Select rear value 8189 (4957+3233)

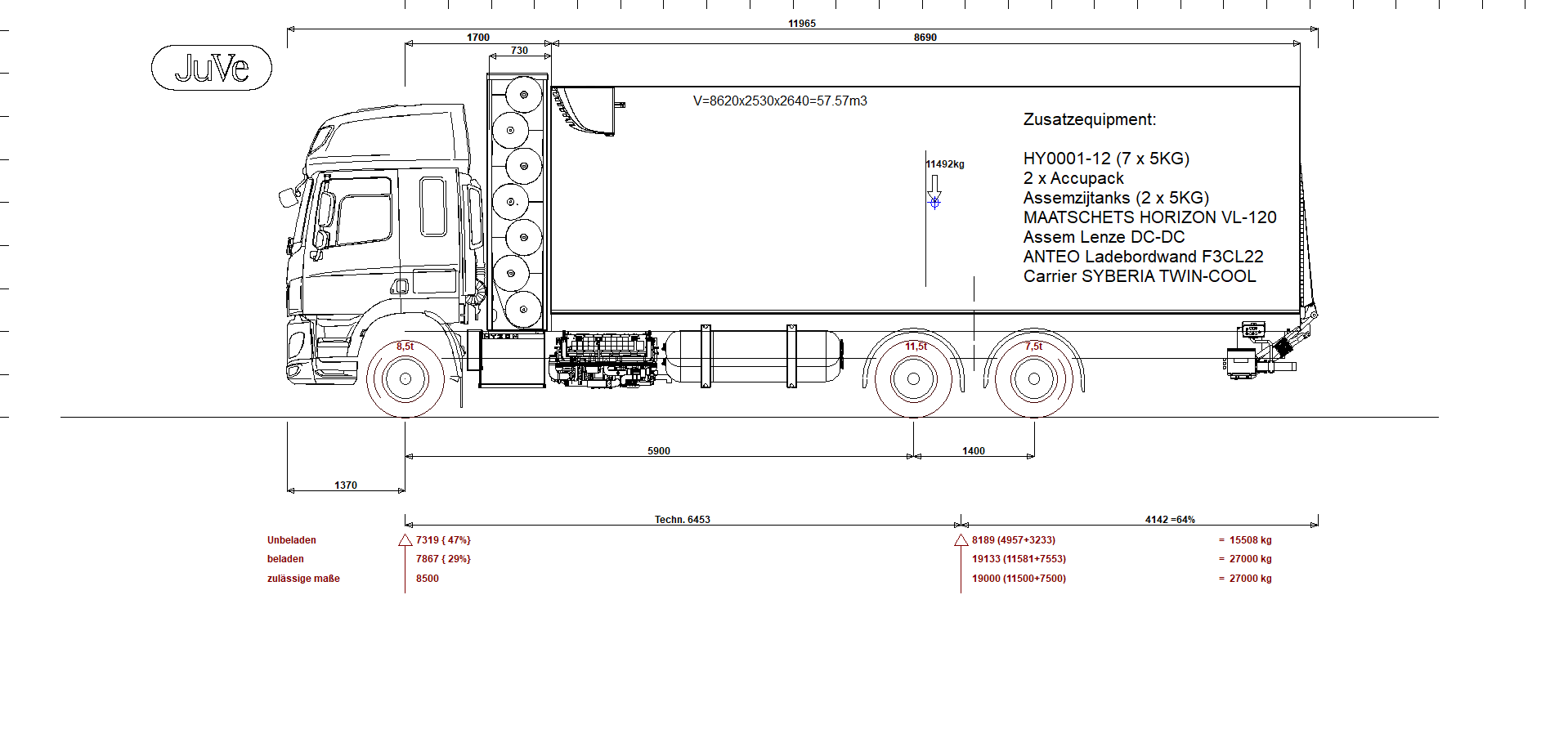pos(1014,540)
